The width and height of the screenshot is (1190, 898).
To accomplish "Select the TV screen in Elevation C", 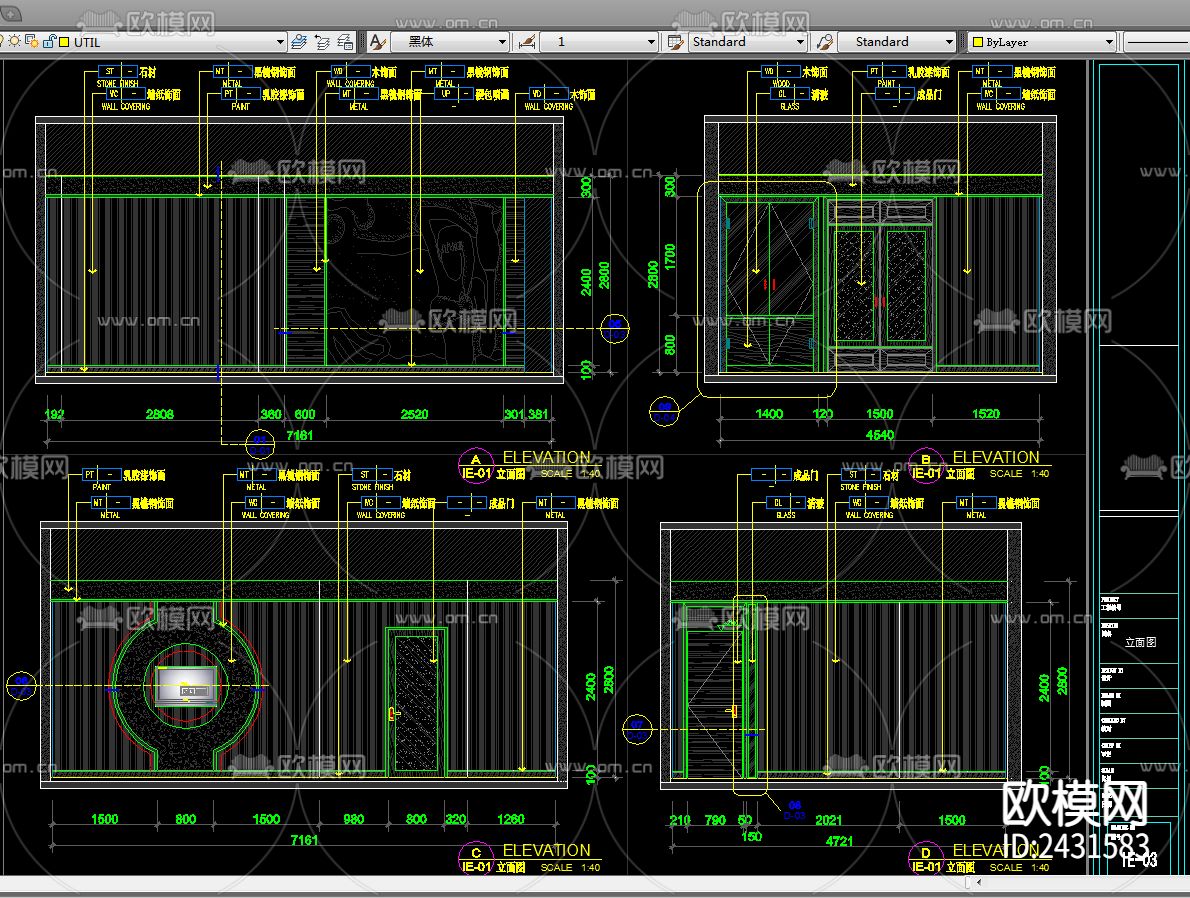I will tap(186, 686).
